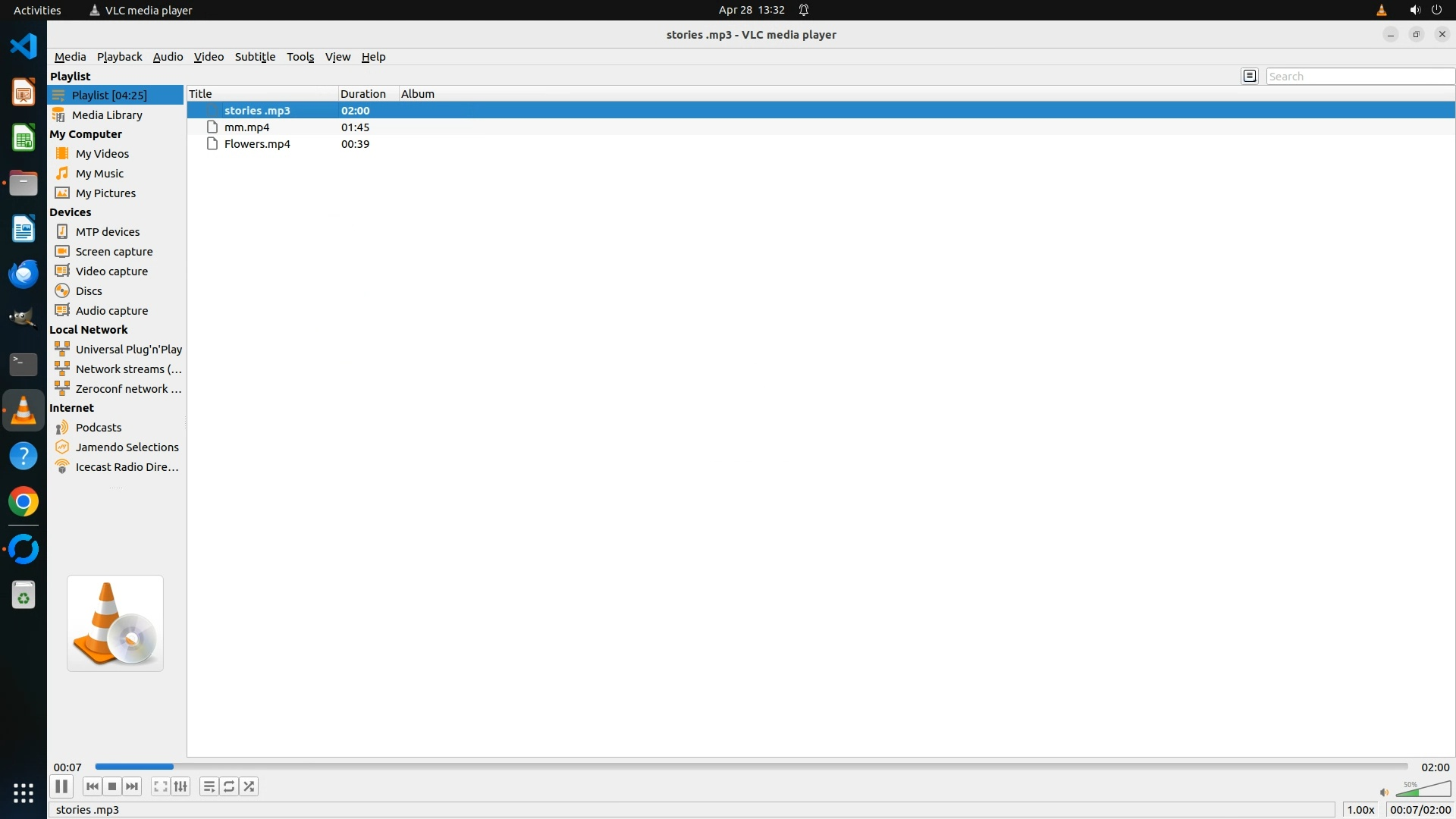
Task: Skip to previous media track
Action: click(x=93, y=786)
